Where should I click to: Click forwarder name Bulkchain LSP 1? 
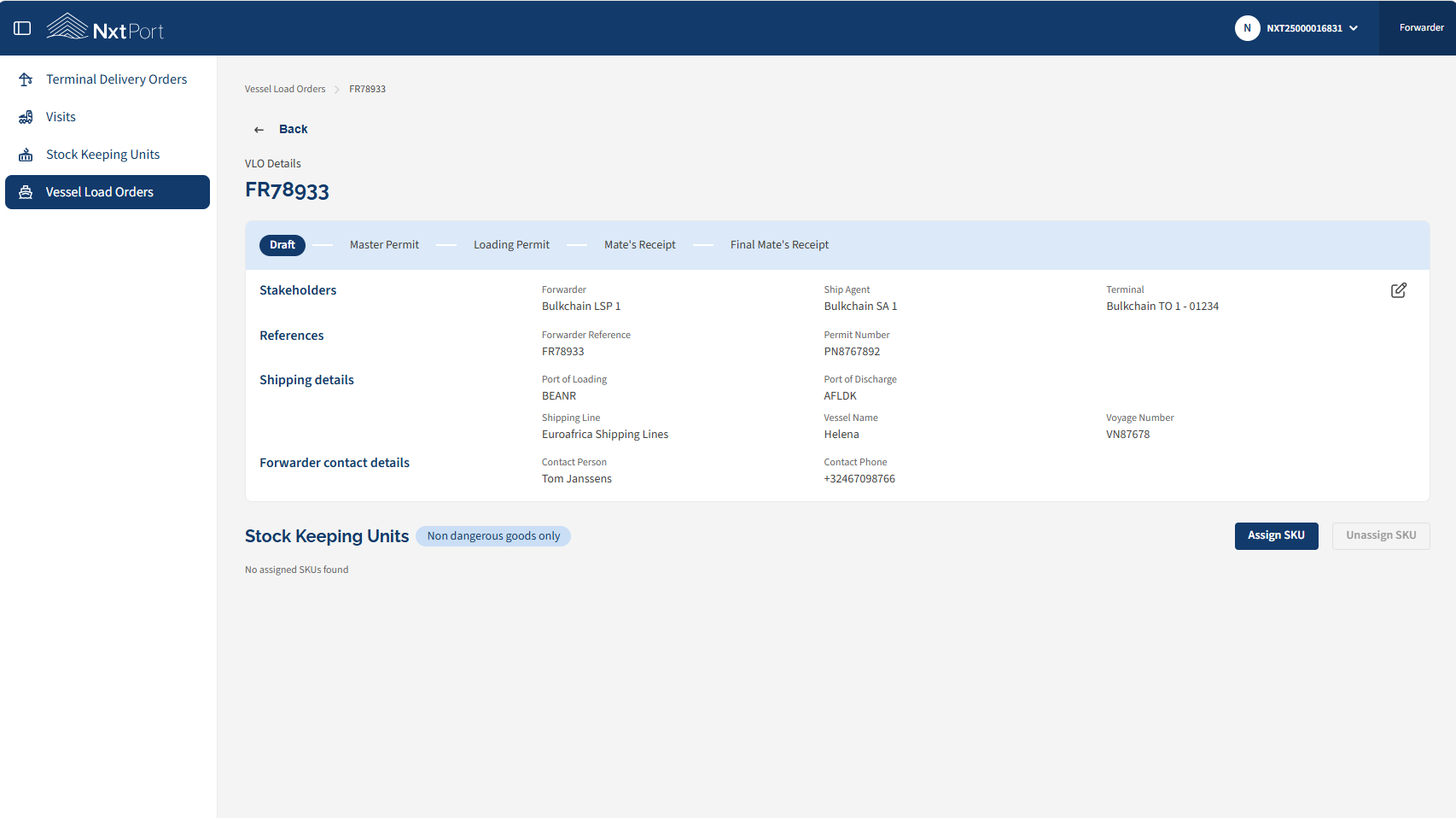pos(581,307)
